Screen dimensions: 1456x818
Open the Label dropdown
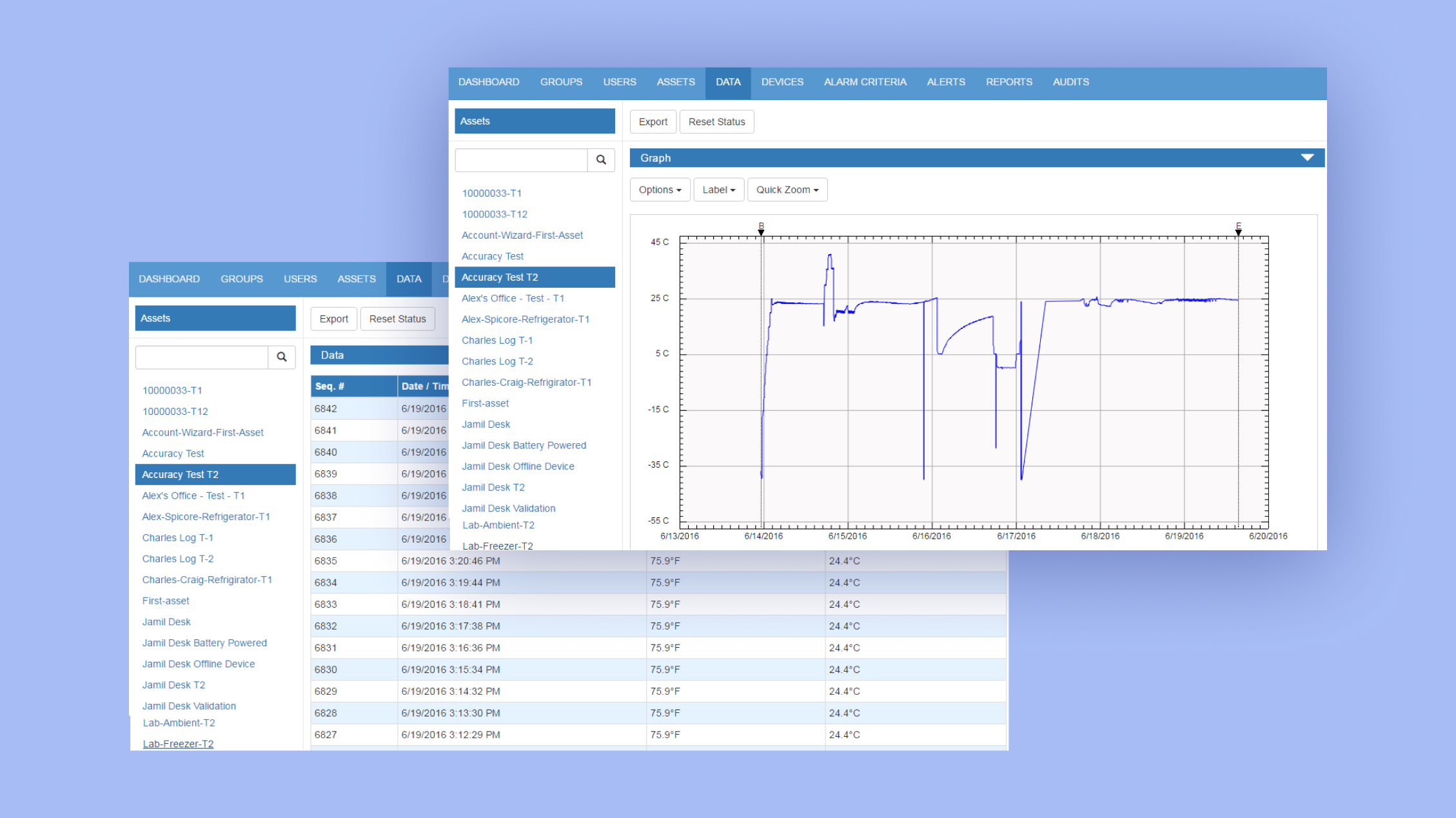[x=718, y=190]
